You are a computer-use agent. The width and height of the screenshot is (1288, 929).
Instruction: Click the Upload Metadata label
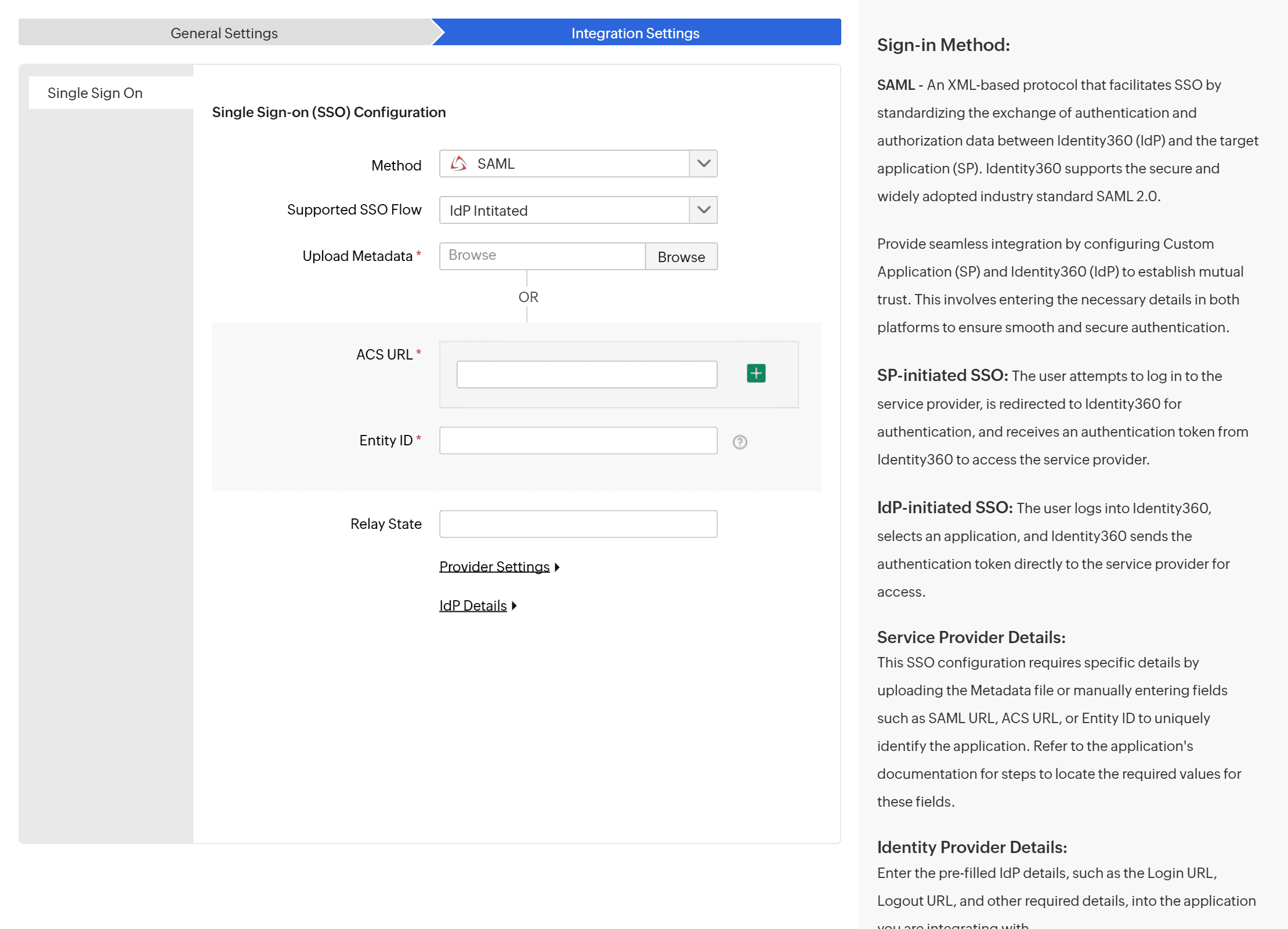pyautogui.click(x=357, y=256)
